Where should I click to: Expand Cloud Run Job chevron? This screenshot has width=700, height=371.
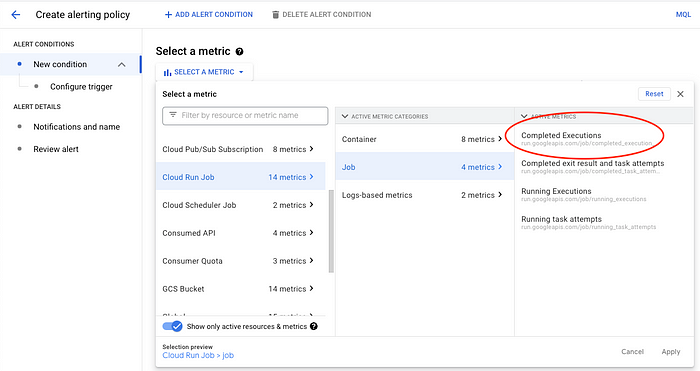point(311,177)
